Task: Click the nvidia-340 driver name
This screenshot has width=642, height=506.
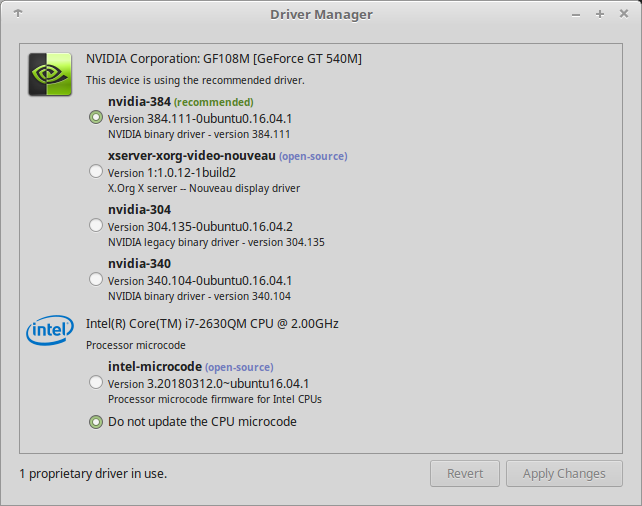Action: 139,264
